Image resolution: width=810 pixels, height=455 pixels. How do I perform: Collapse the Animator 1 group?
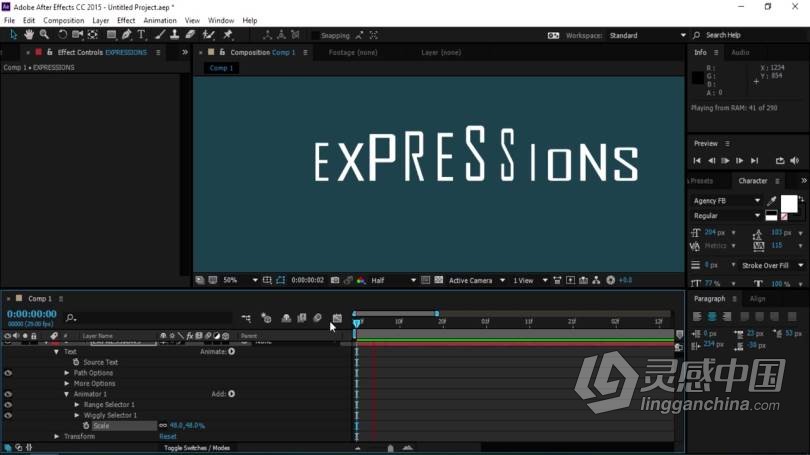(x=67, y=394)
